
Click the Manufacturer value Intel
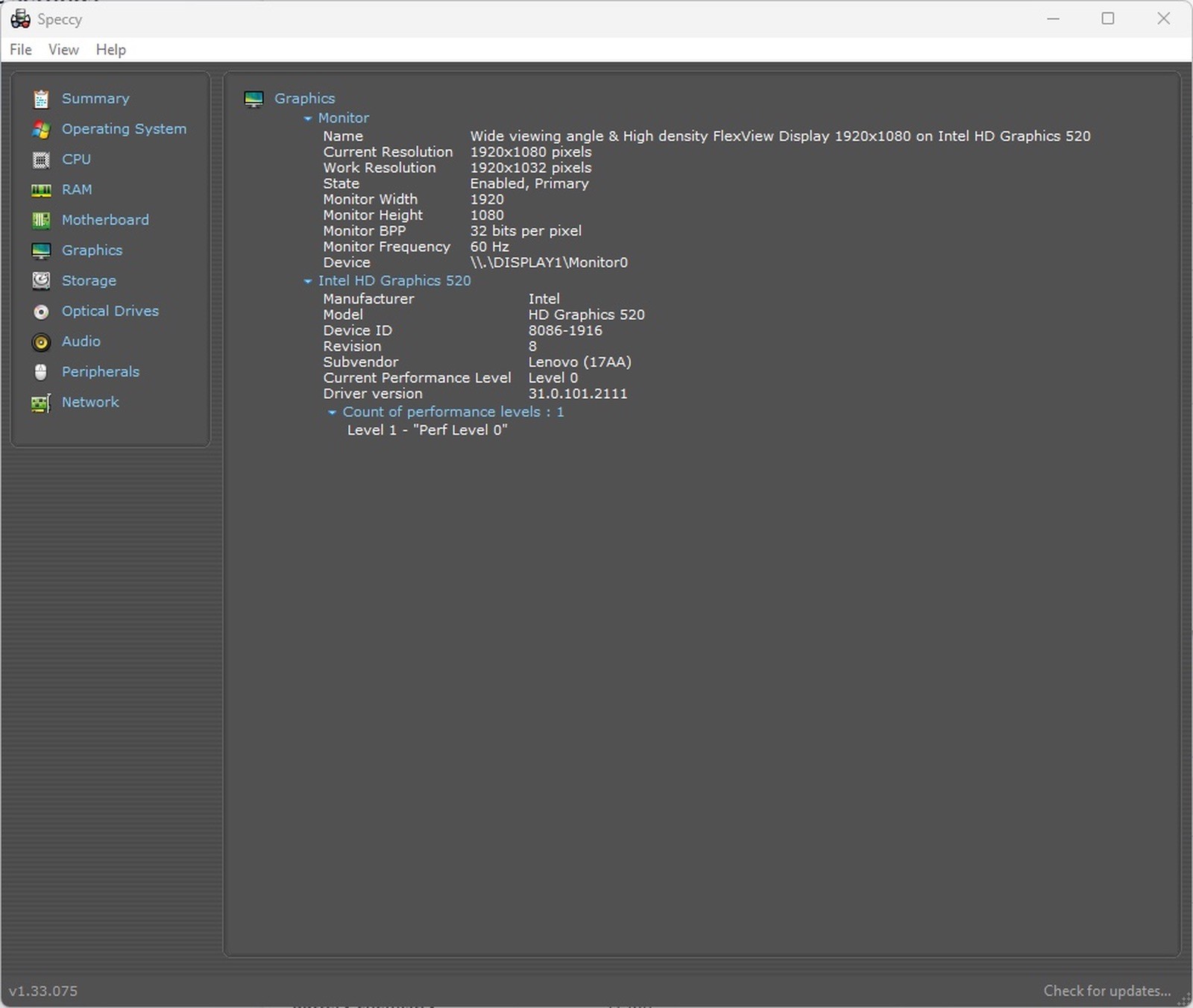[x=544, y=299]
